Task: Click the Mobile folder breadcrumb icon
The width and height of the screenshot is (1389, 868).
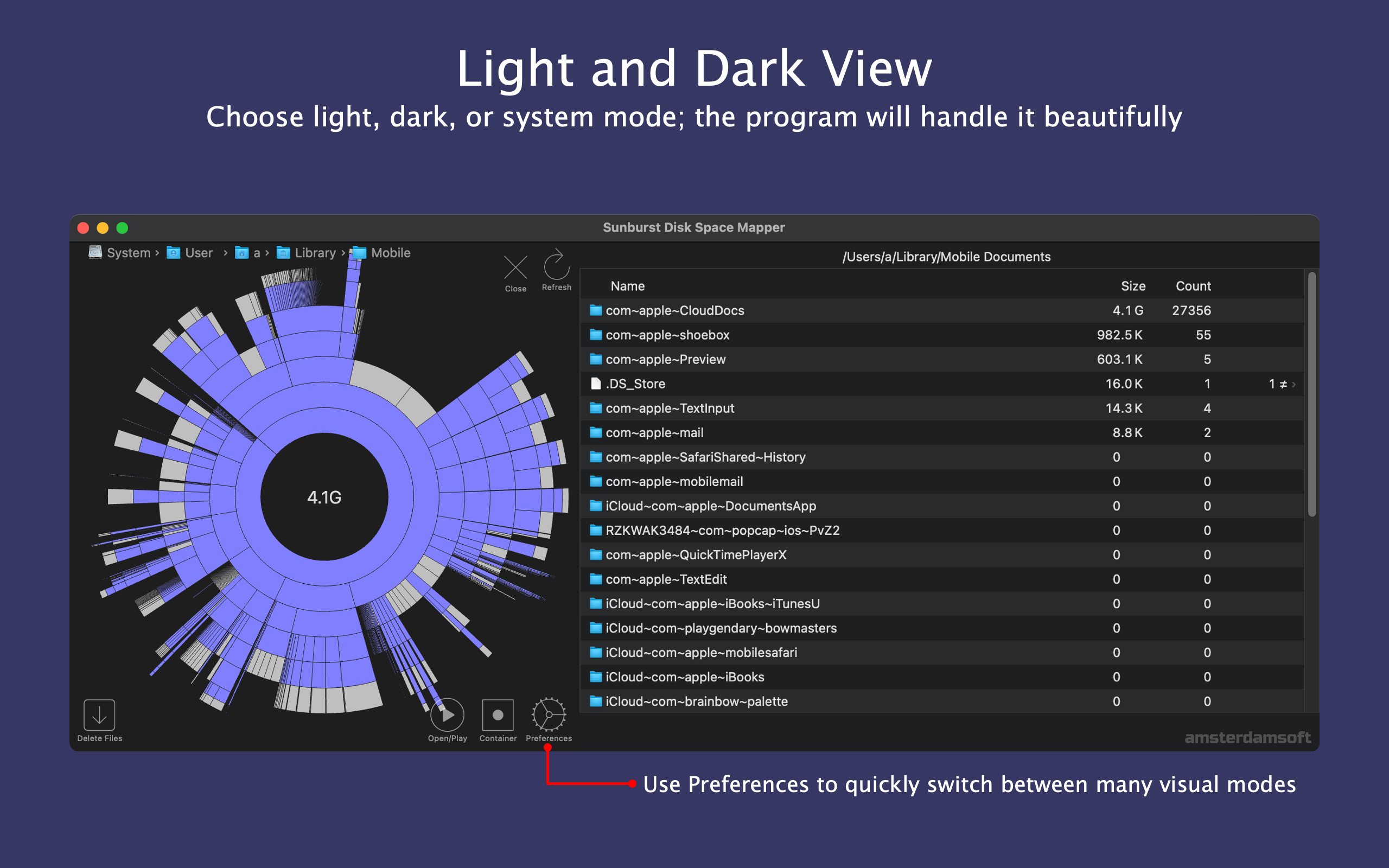Action: pyautogui.click(x=359, y=253)
